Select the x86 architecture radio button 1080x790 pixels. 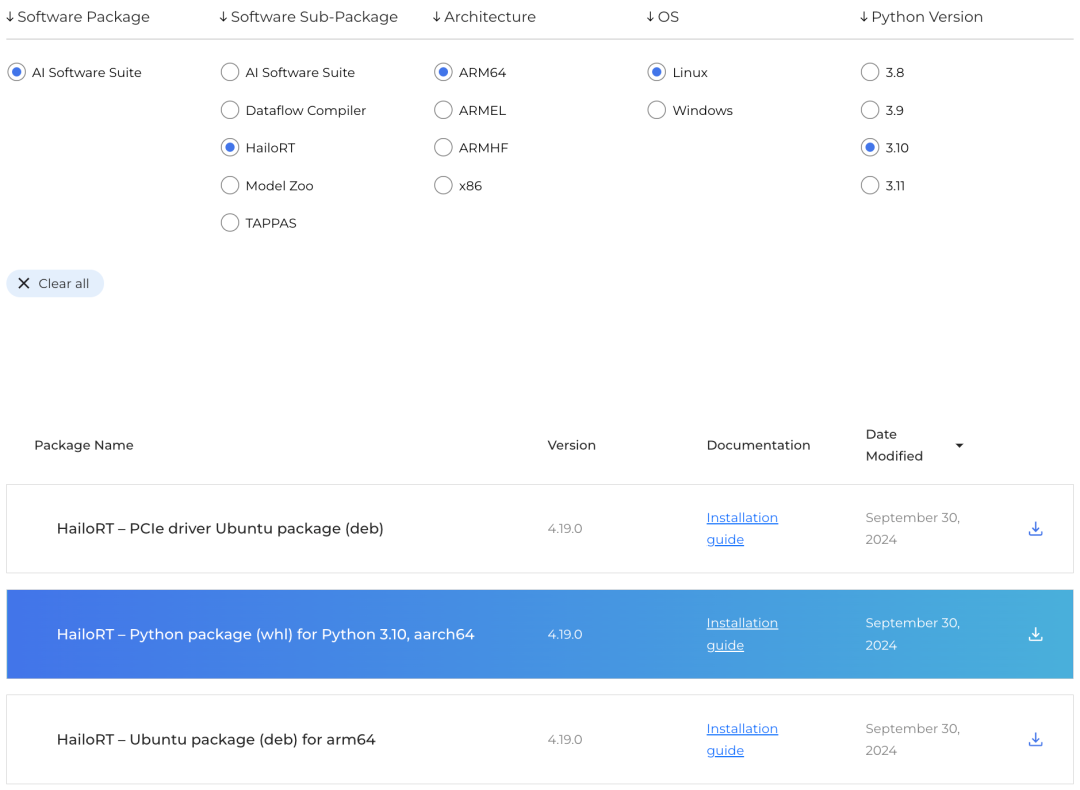click(443, 186)
